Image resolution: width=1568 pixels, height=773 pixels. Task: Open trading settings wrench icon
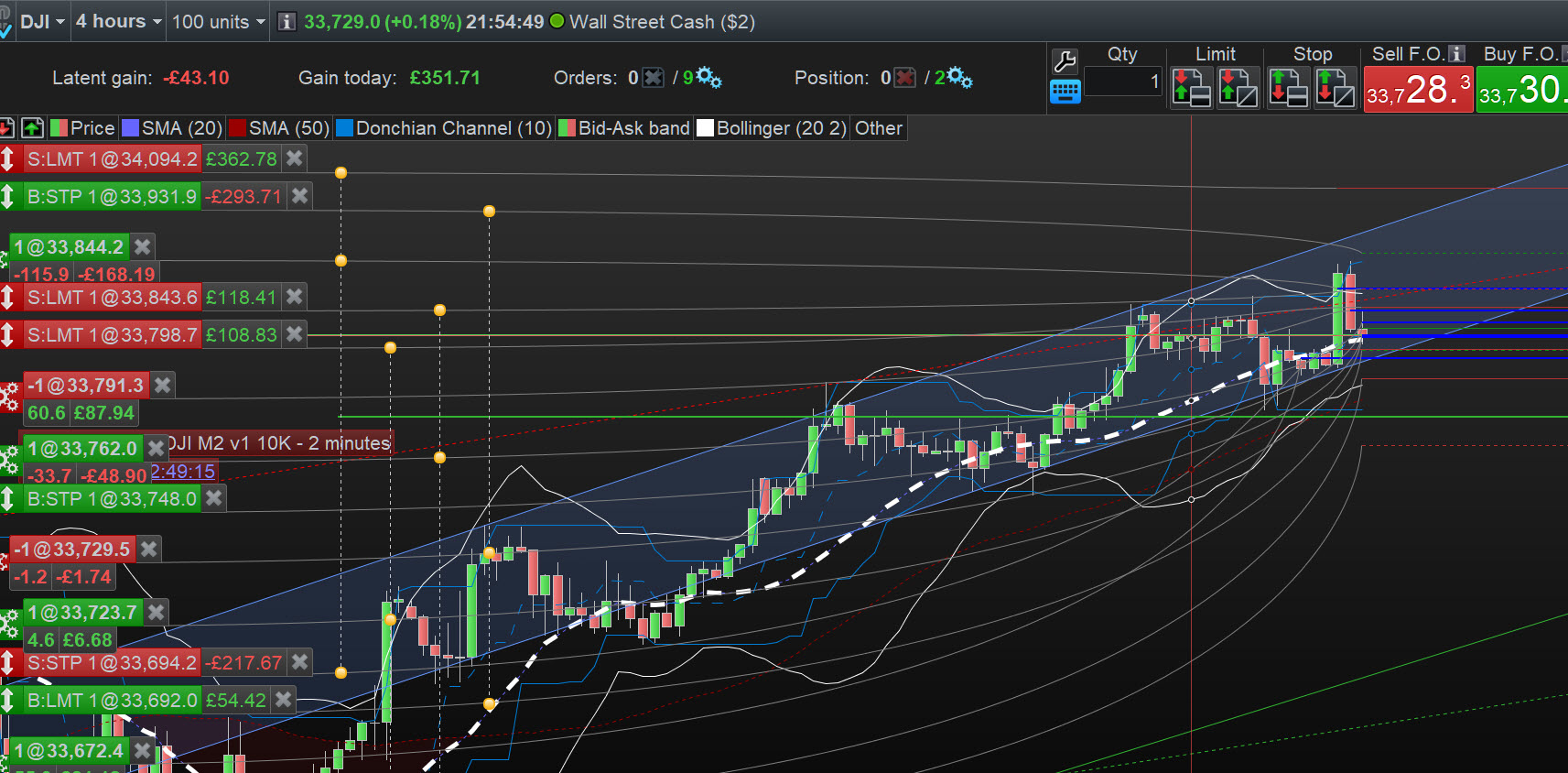point(1065,61)
